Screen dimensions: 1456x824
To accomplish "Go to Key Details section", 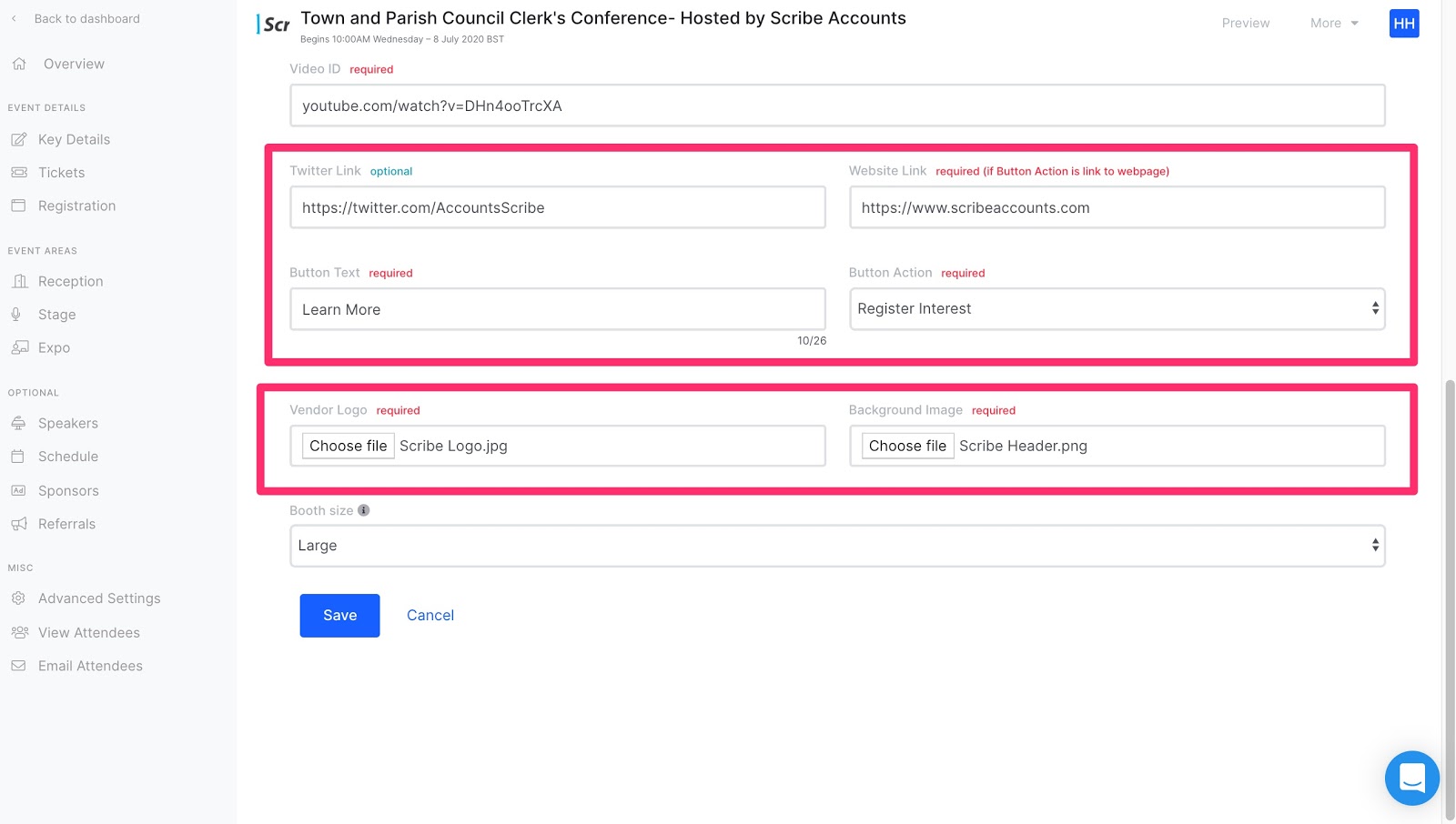I will (74, 139).
